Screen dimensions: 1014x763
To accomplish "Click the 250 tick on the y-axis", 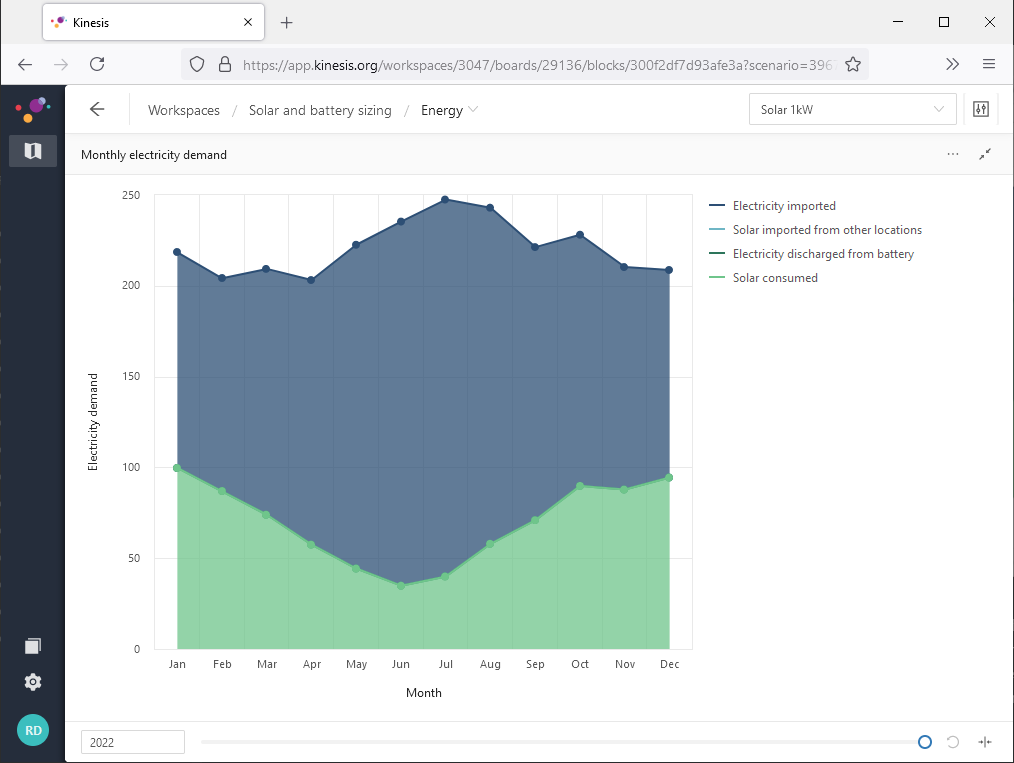I will coord(131,195).
